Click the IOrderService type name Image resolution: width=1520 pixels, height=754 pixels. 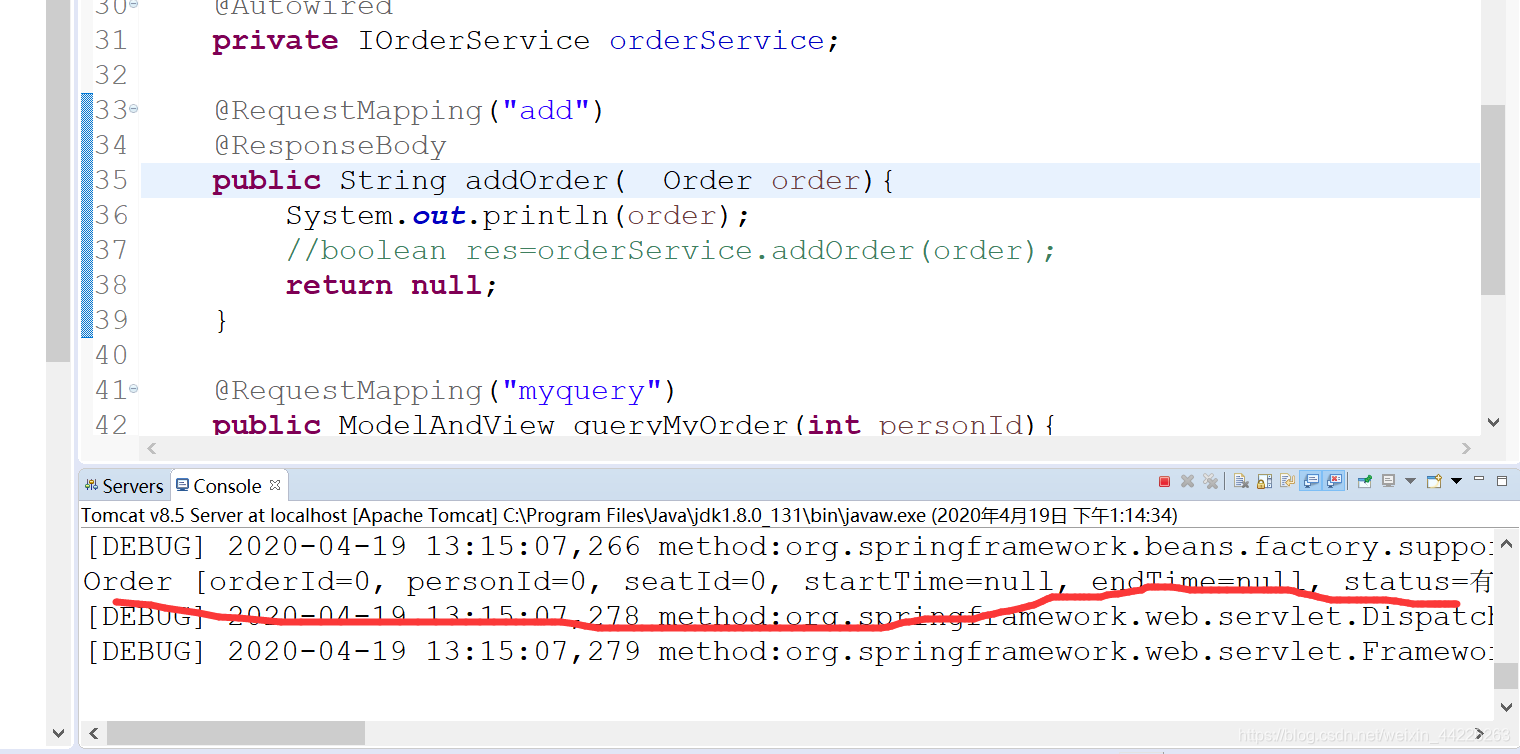474,41
